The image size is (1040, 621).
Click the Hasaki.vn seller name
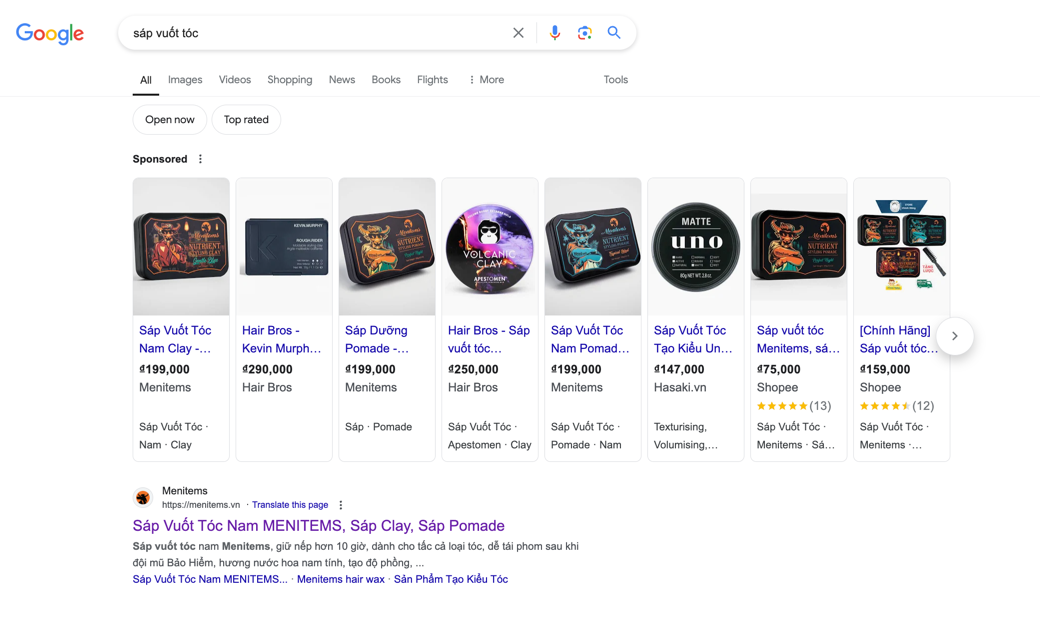[680, 387]
